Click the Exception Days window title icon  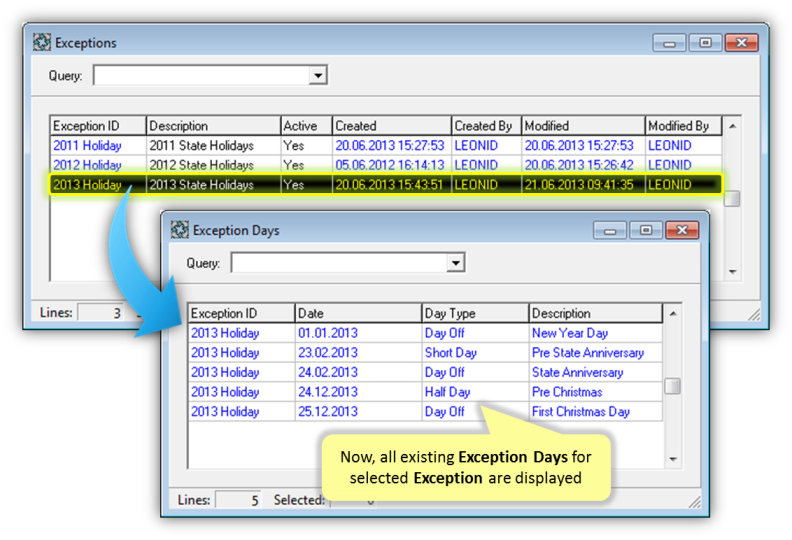(x=180, y=230)
